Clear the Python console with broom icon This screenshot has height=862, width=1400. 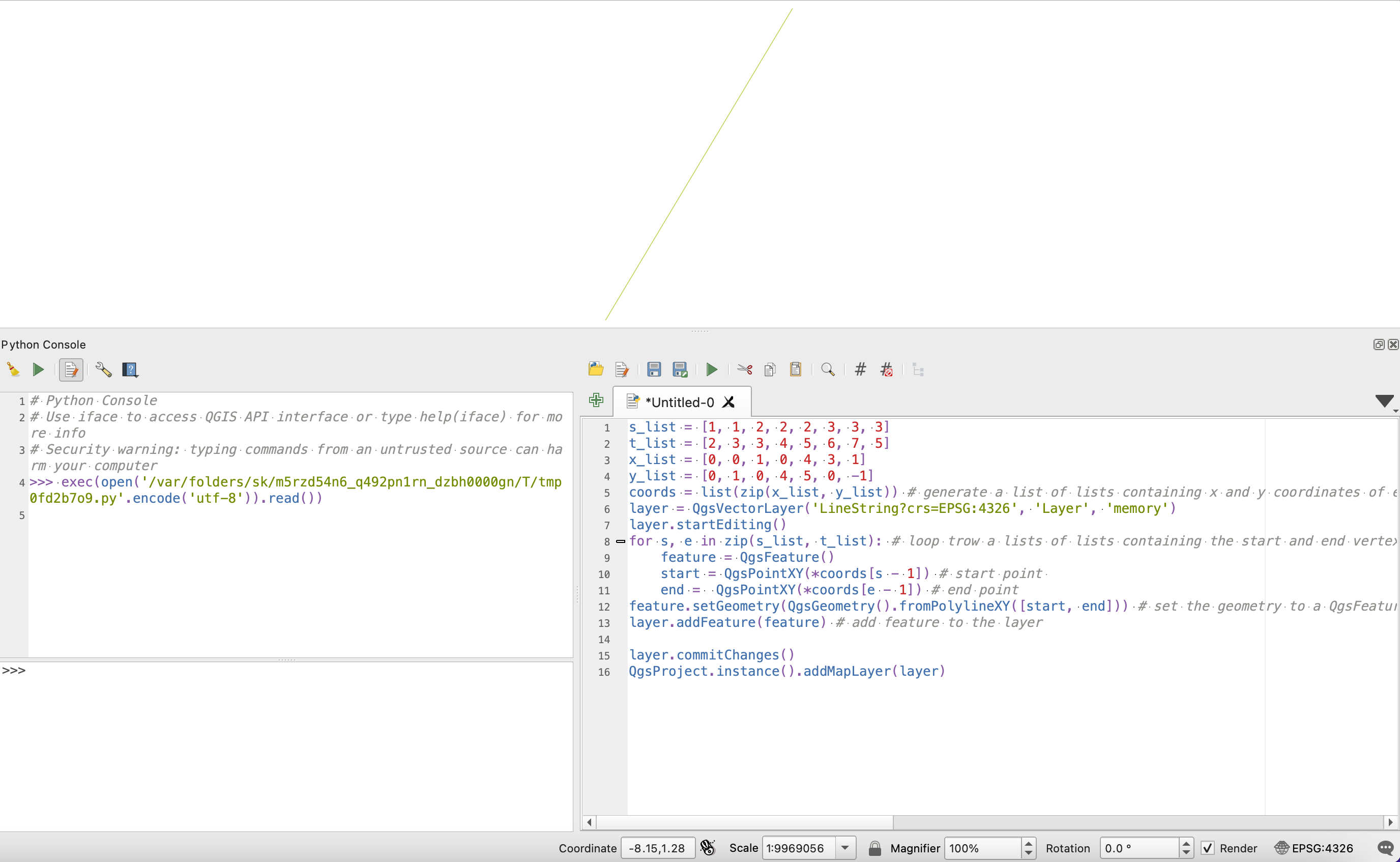(x=13, y=369)
